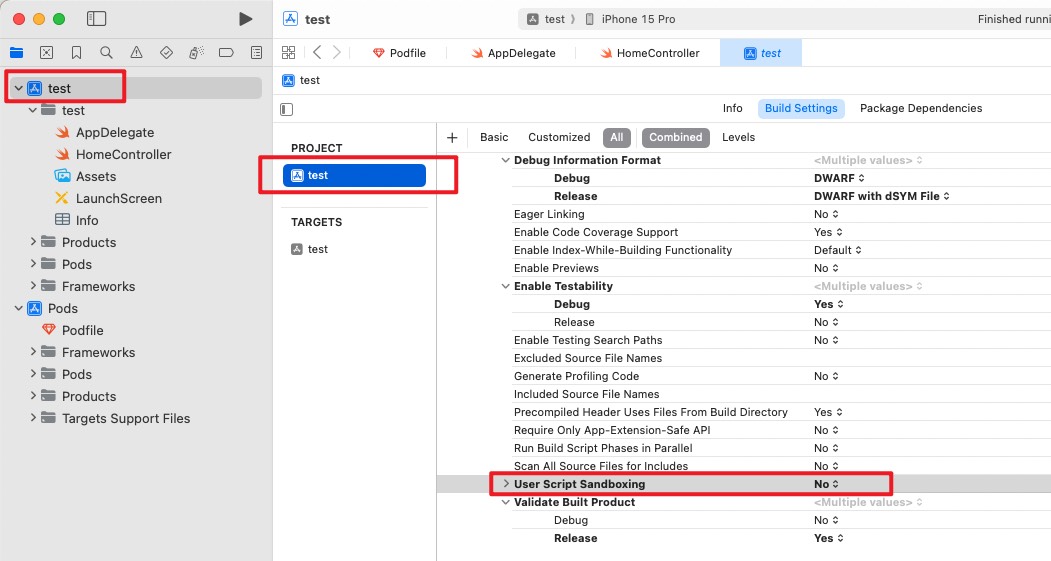Screen dimensions: 1051x561
Task: Change Debug format DWARF value
Action: click(x=839, y=178)
